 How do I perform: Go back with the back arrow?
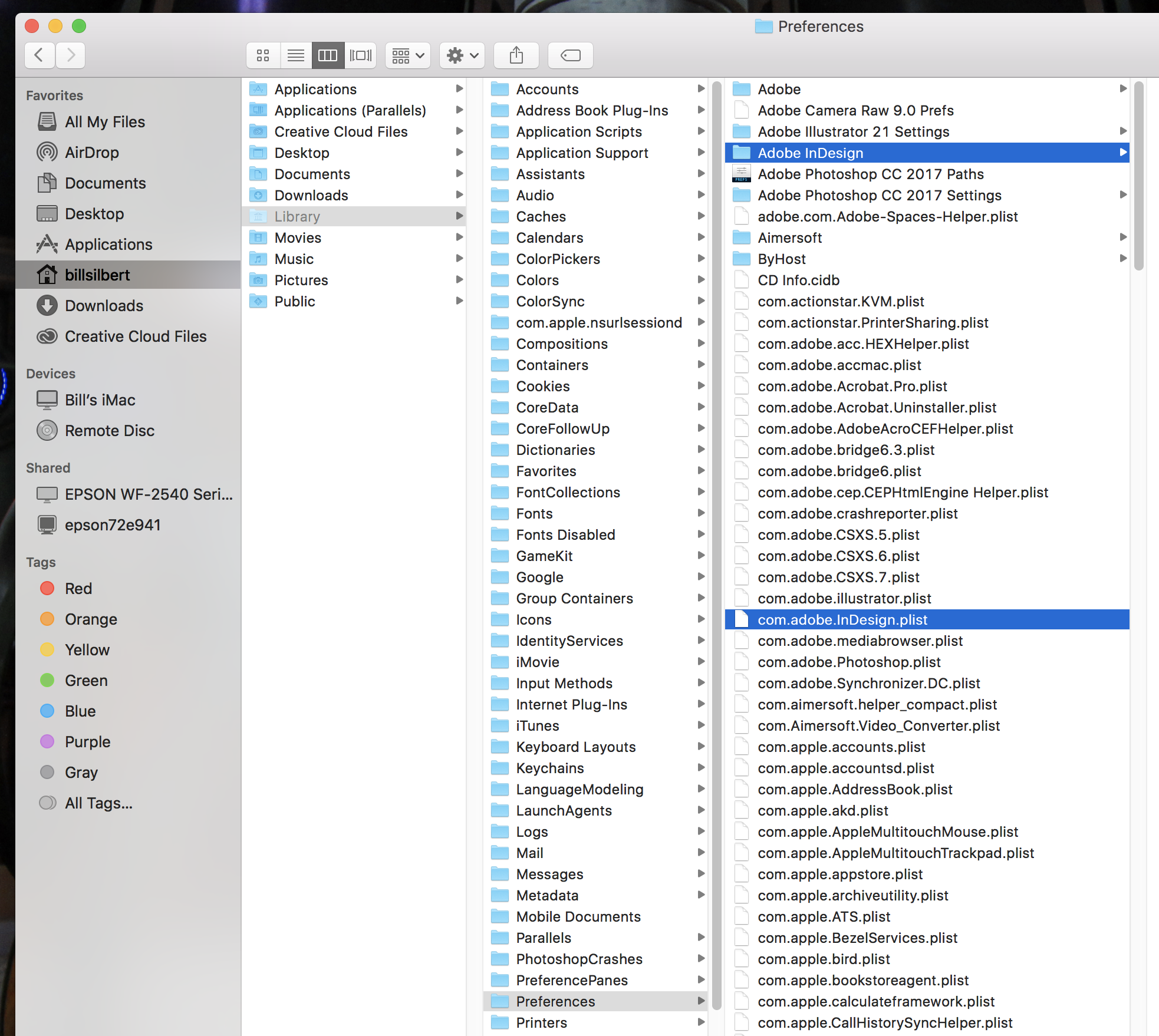coord(39,55)
